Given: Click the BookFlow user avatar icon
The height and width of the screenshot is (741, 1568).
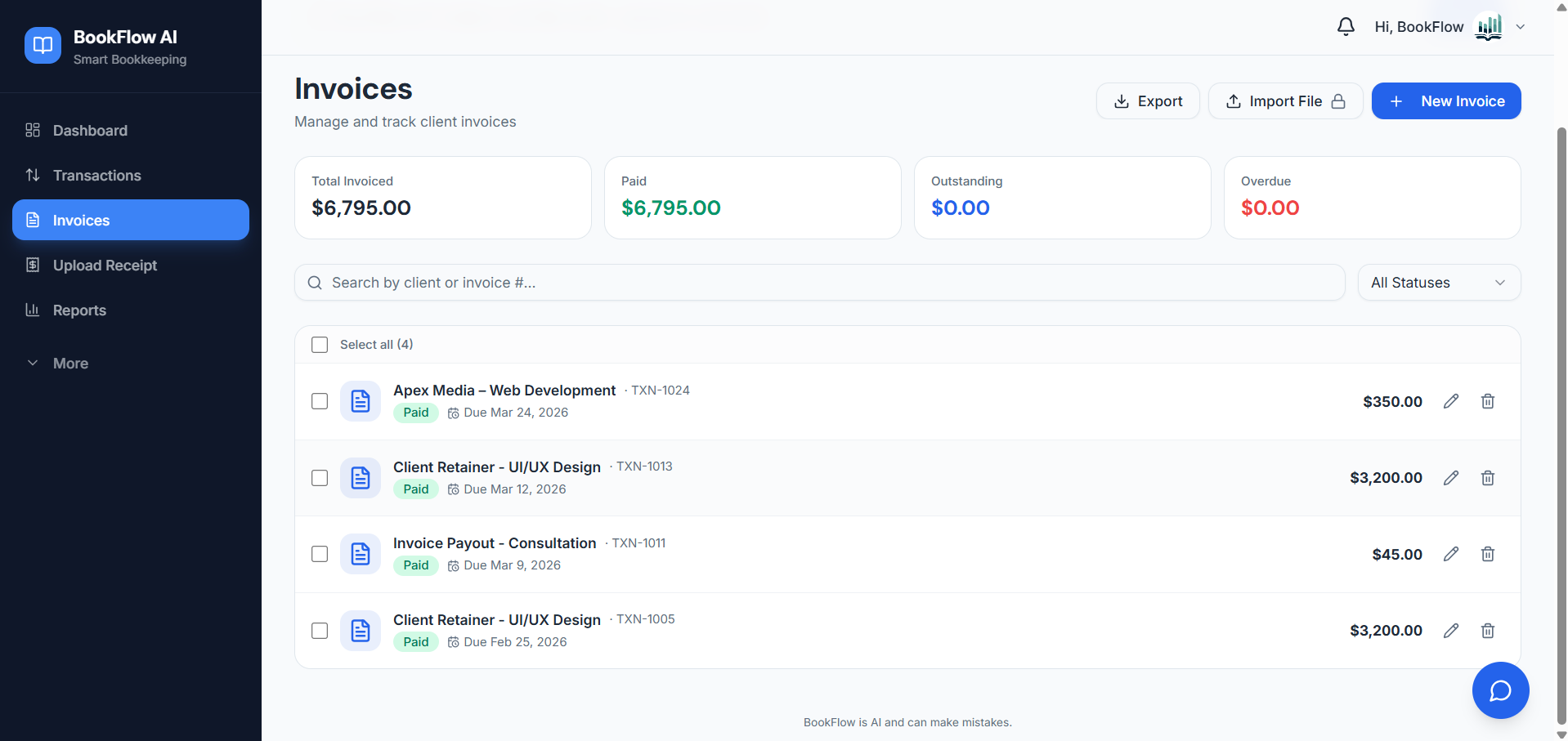Looking at the screenshot, I should 1489,27.
